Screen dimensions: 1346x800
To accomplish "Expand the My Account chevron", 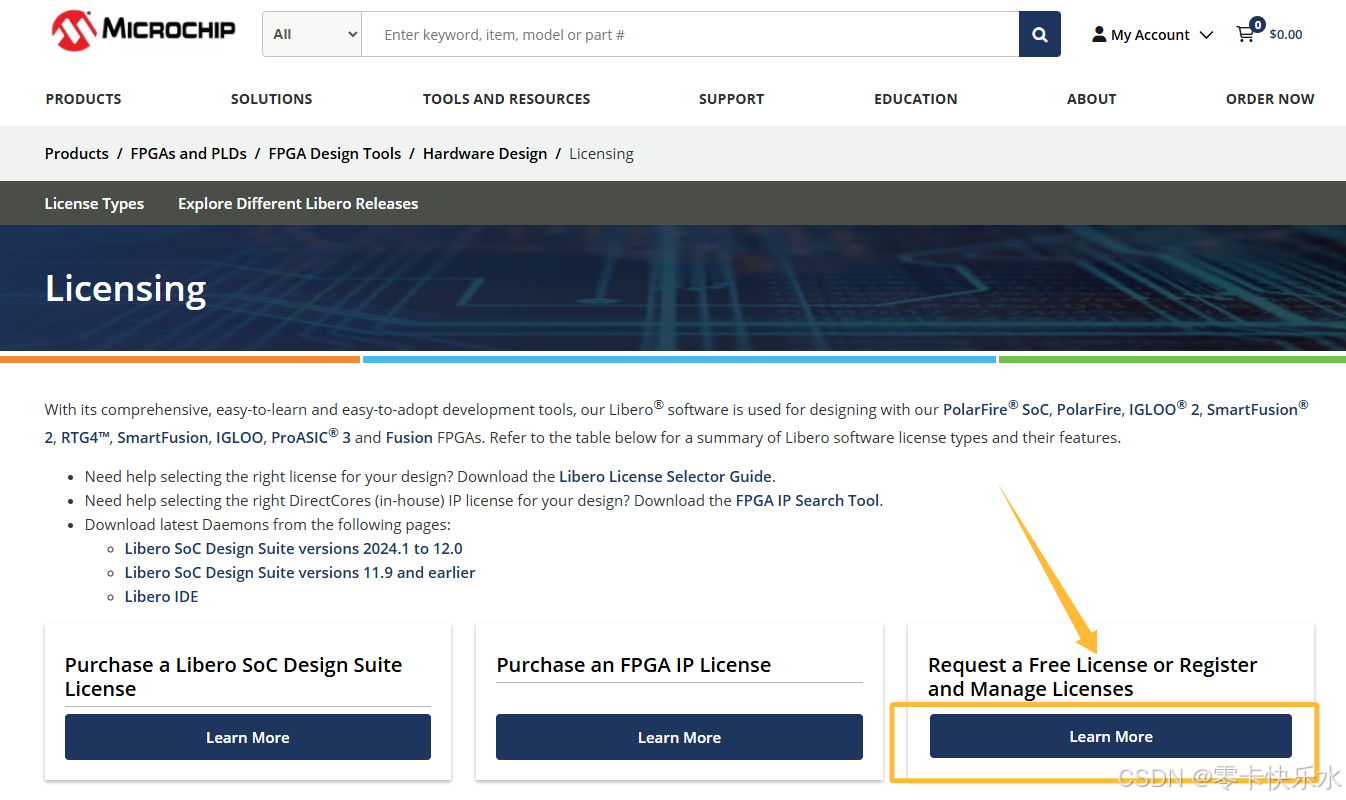I will pyautogui.click(x=1206, y=35).
